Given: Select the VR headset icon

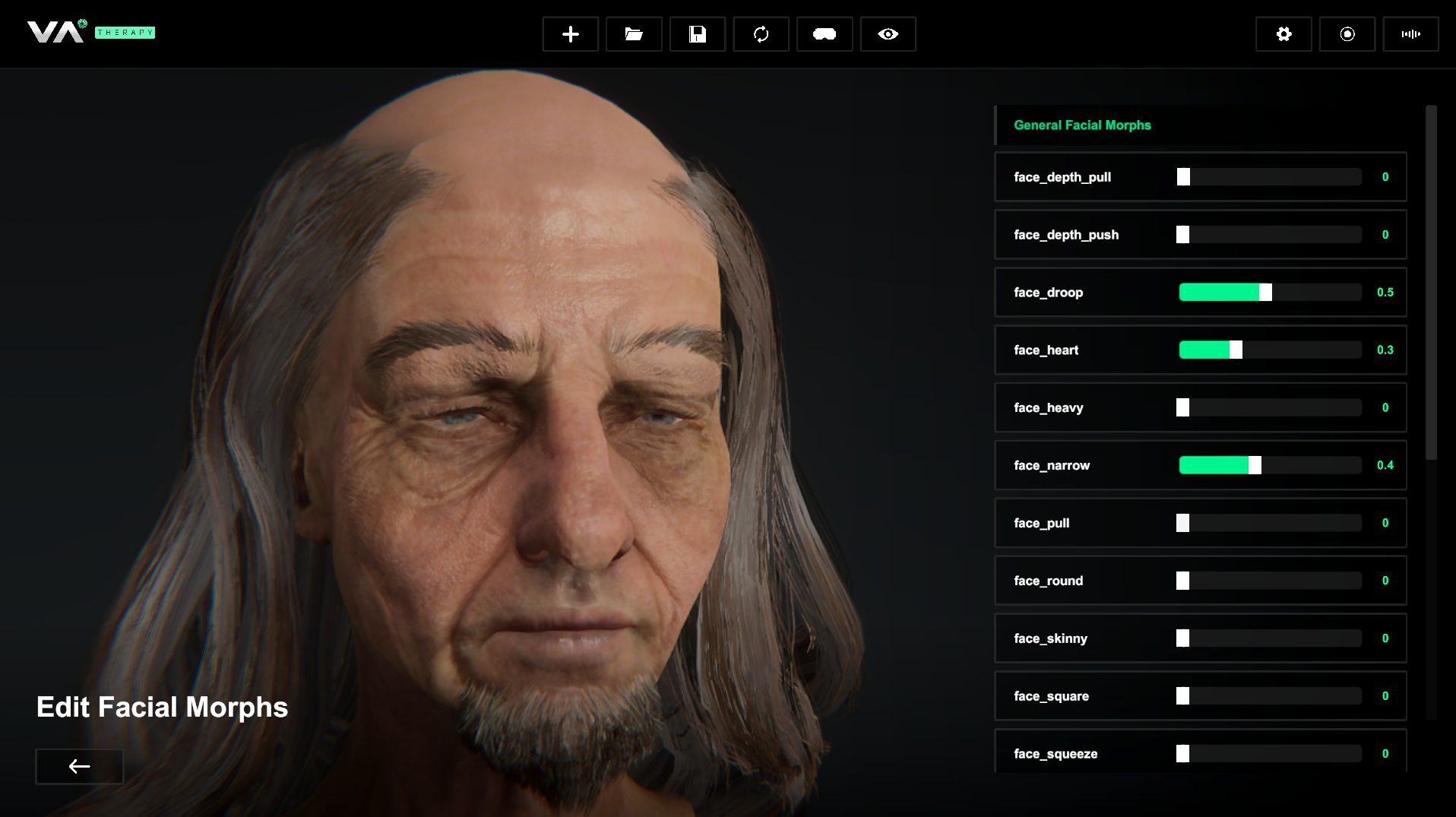Looking at the screenshot, I should [x=825, y=34].
